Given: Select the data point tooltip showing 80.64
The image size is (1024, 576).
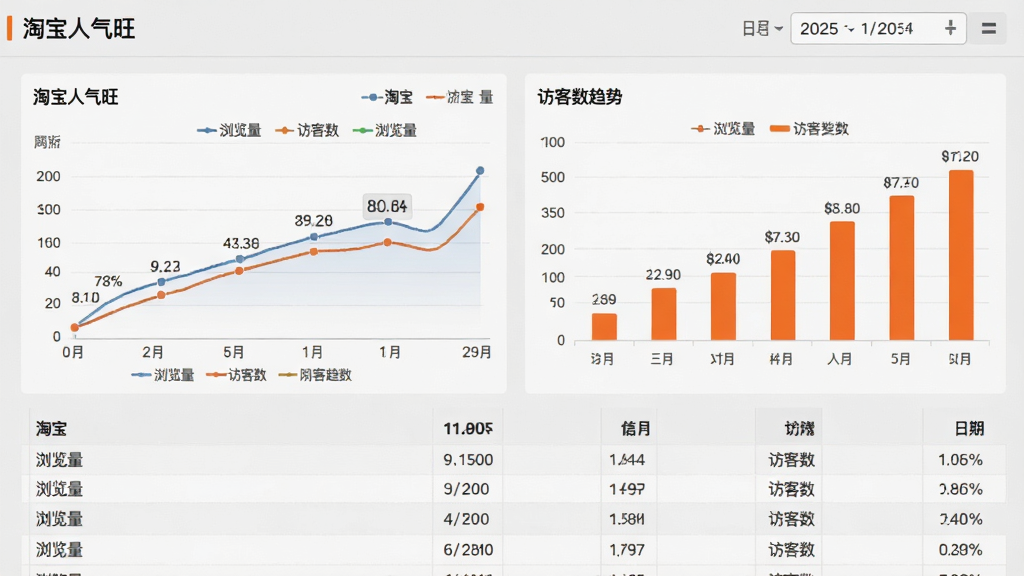Looking at the screenshot, I should (387, 206).
